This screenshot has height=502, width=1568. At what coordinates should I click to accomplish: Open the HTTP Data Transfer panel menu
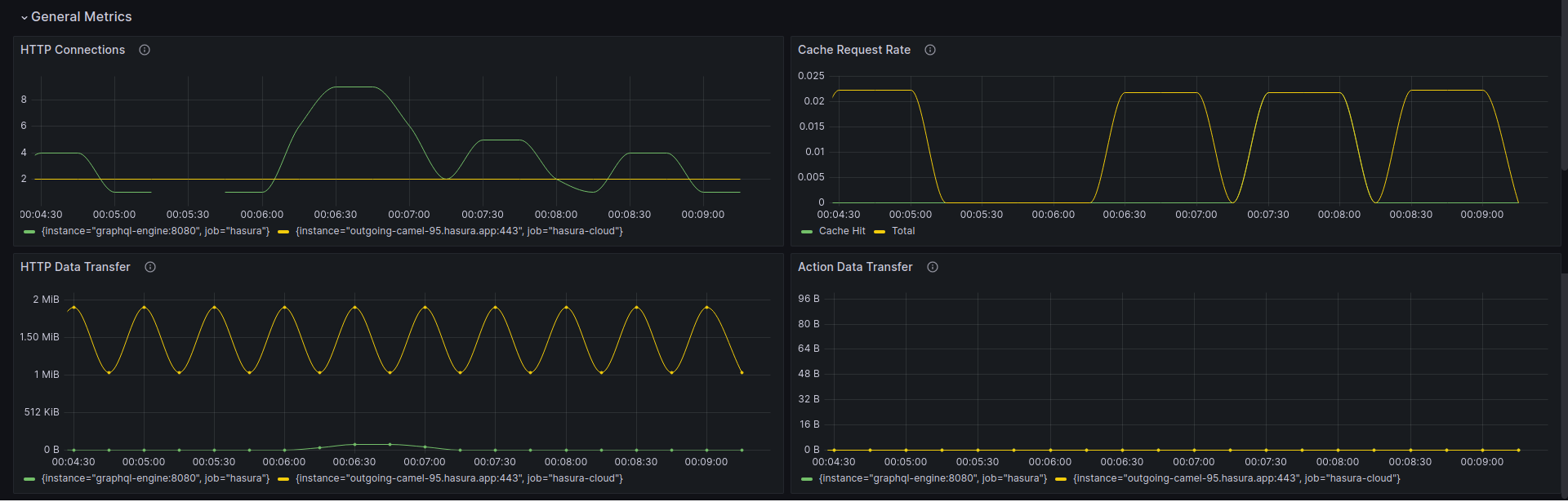pyautogui.click(x=75, y=267)
